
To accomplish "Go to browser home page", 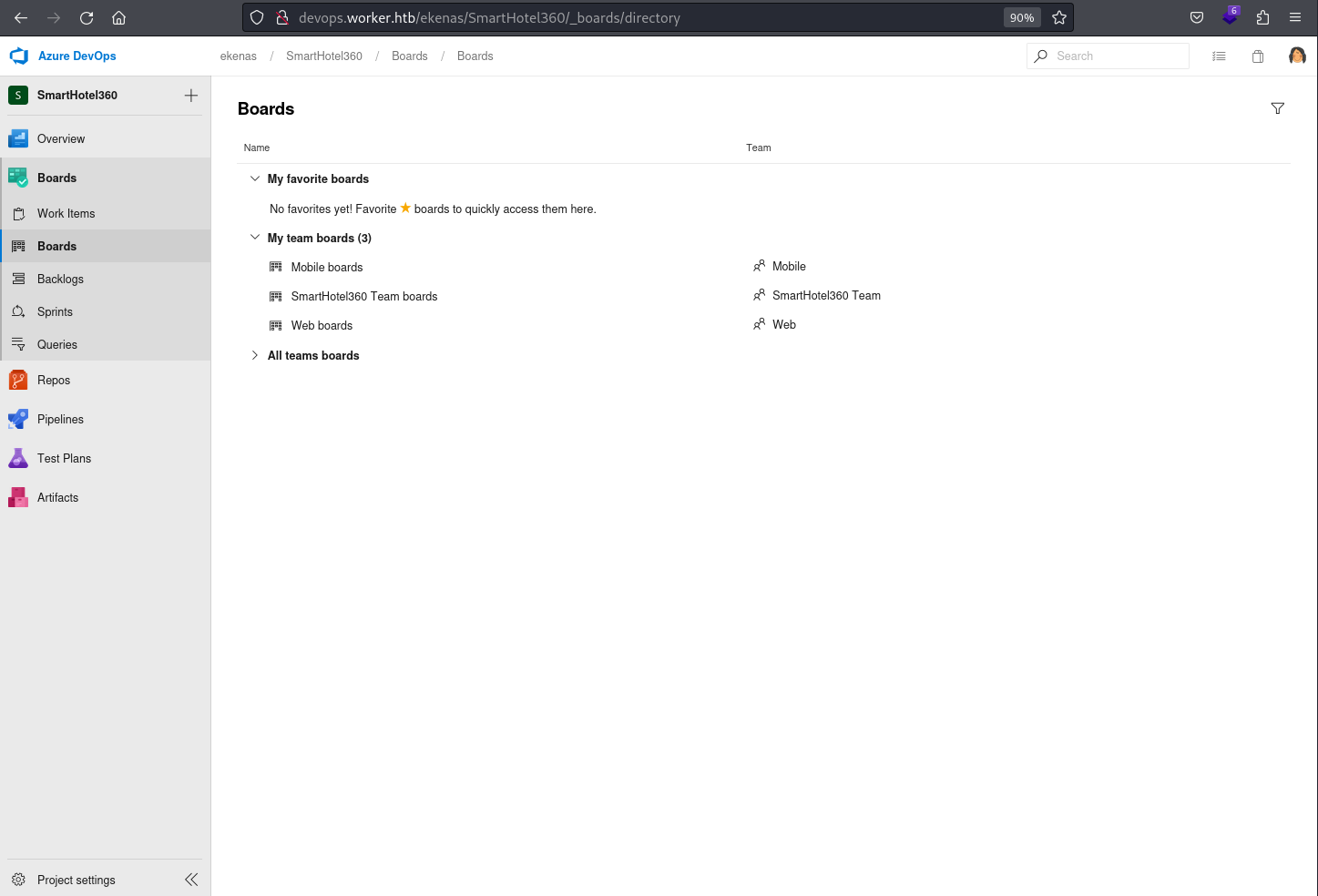I will click(x=118, y=17).
